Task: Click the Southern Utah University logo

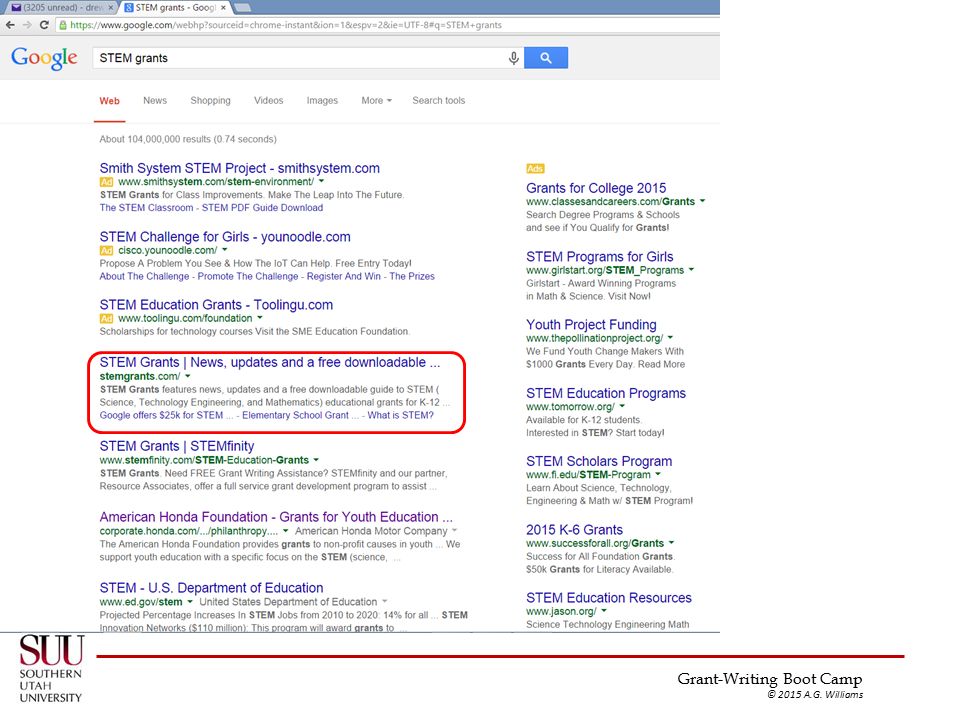Action: (51, 669)
